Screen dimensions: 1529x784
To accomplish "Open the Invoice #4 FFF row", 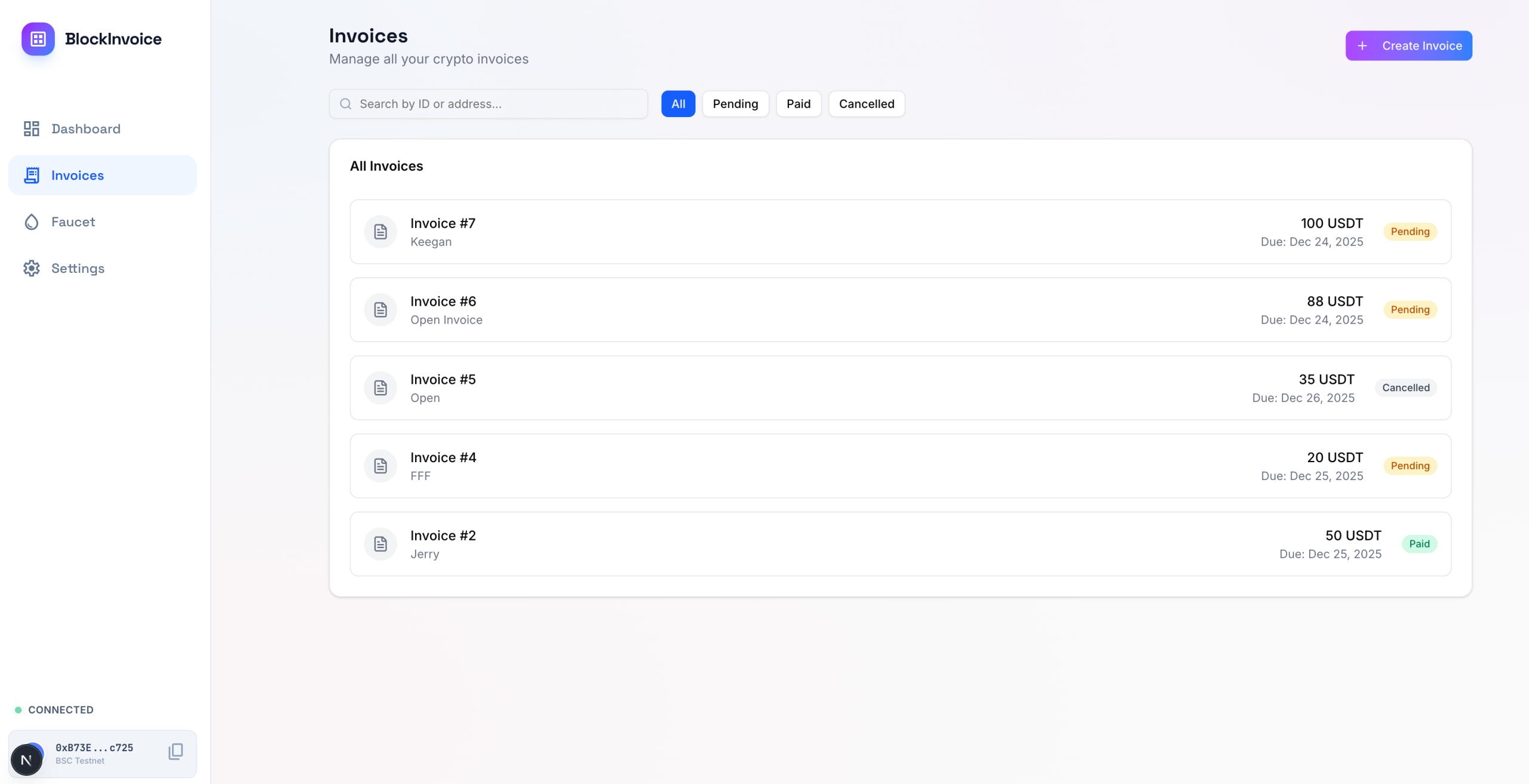I will click(836, 466).
